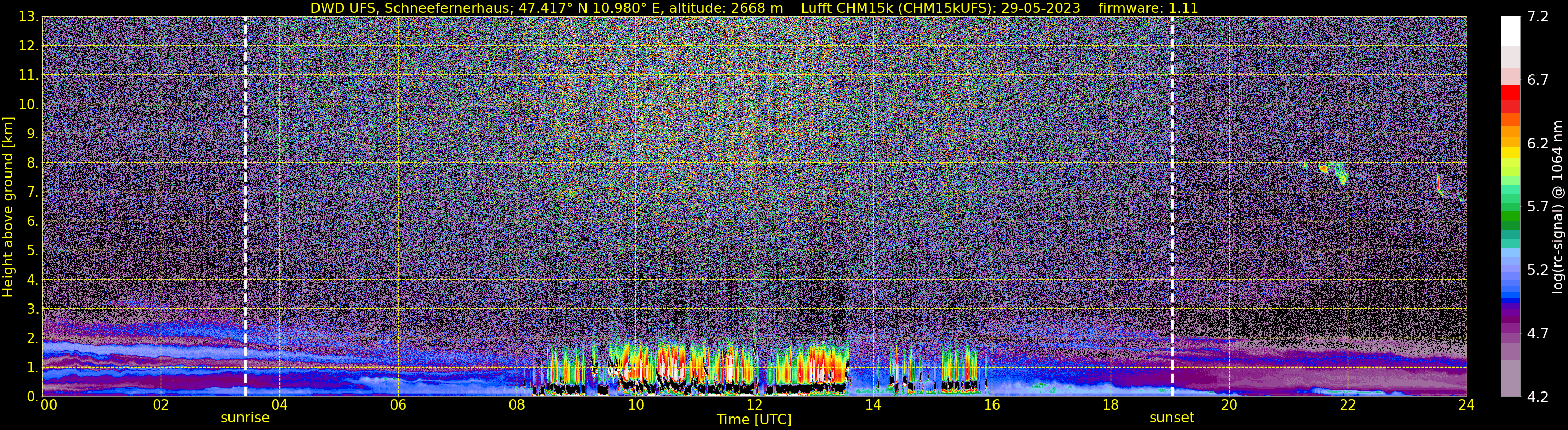
Task: Click the x-axis tick label '18'
Action: click(1110, 405)
